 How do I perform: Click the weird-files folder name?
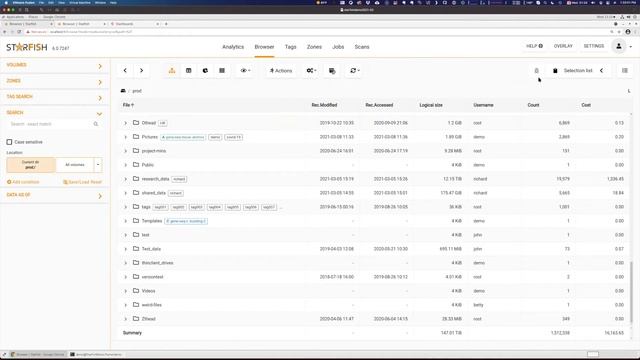(151, 305)
